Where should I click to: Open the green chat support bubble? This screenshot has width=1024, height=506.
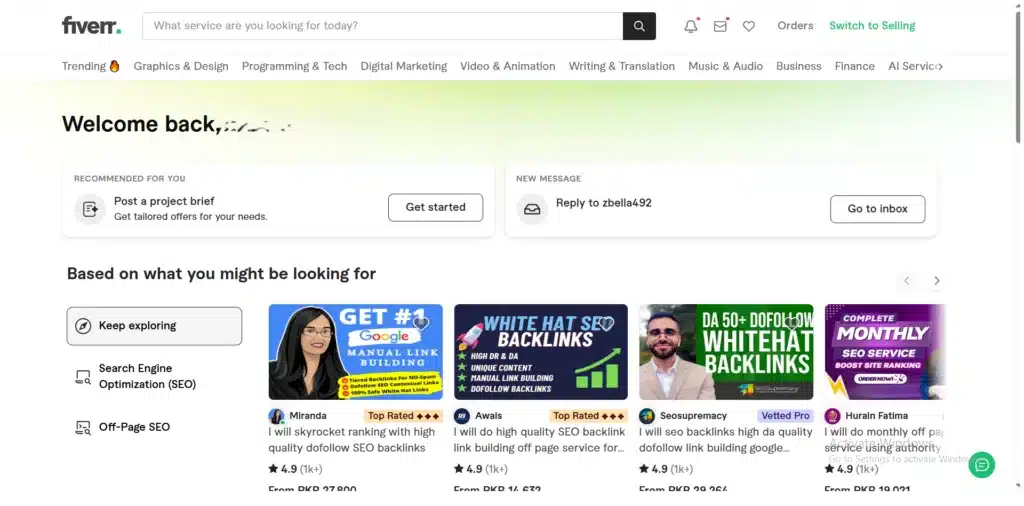982,465
